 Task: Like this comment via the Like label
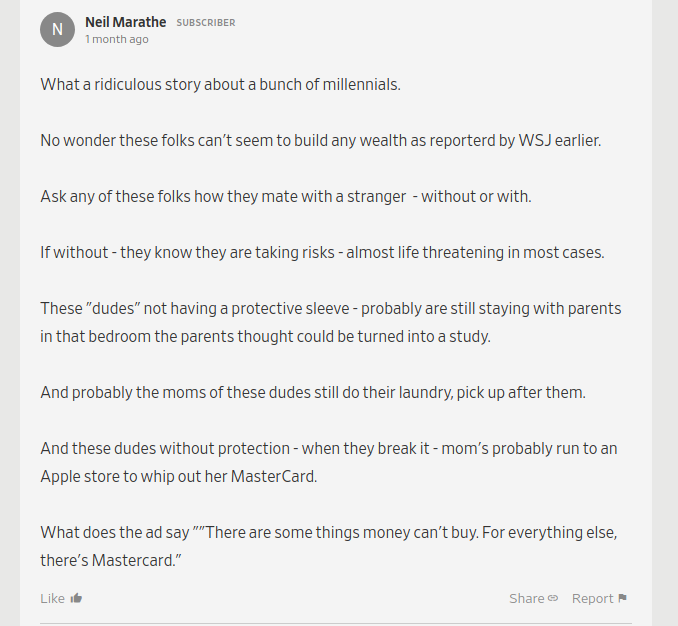(52, 598)
